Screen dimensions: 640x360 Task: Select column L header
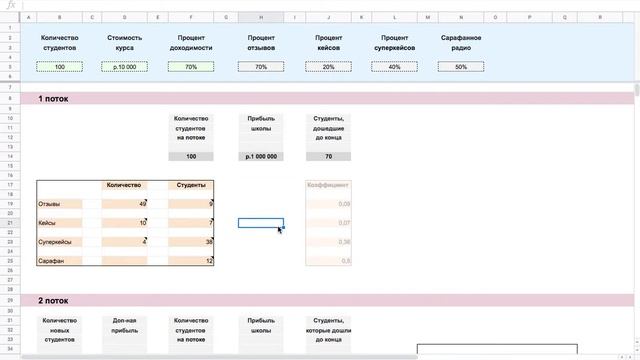(x=394, y=17)
